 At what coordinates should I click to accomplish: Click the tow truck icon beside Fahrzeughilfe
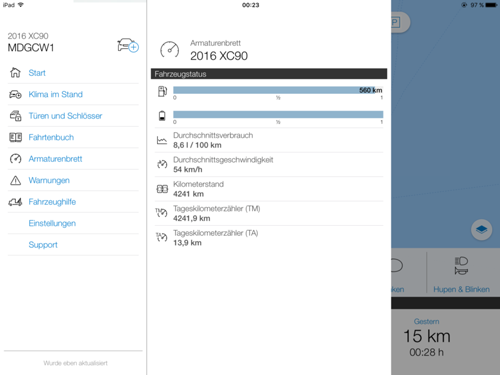15,202
